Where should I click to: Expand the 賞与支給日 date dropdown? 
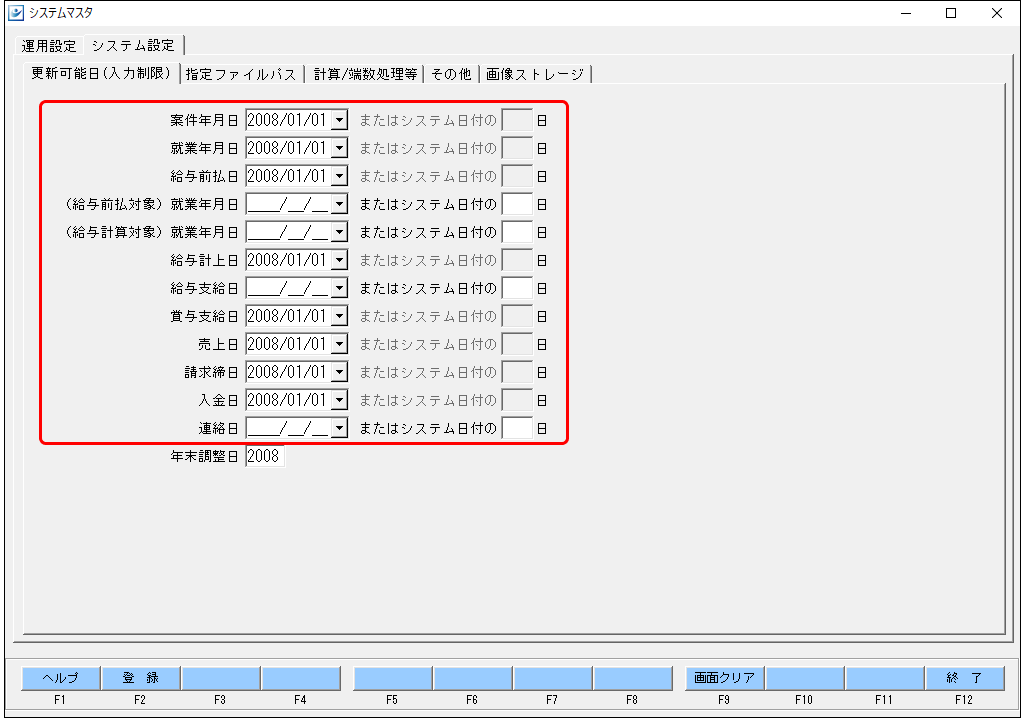(x=340, y=316)
